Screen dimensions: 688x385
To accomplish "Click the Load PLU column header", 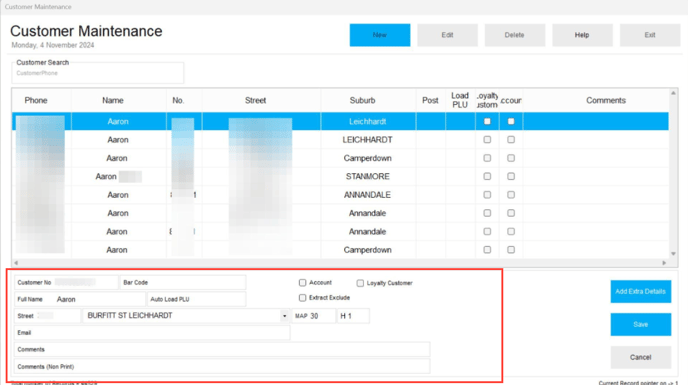I will click(x=460, y=101).
